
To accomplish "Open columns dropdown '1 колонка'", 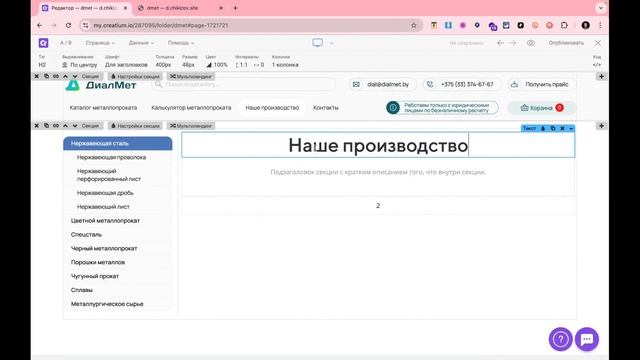I will 285,65.
